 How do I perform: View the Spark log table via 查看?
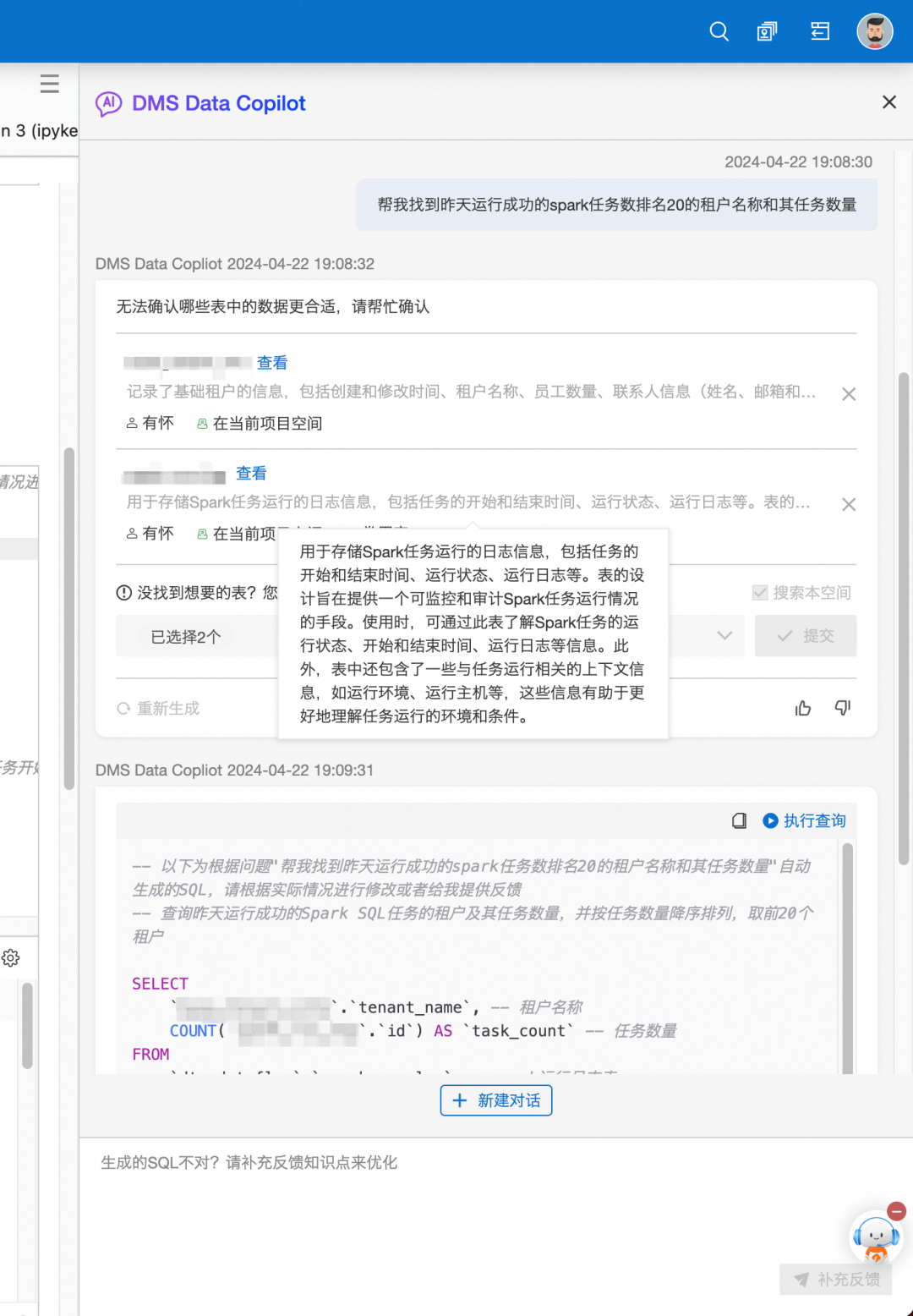click(x=251, y=474)
